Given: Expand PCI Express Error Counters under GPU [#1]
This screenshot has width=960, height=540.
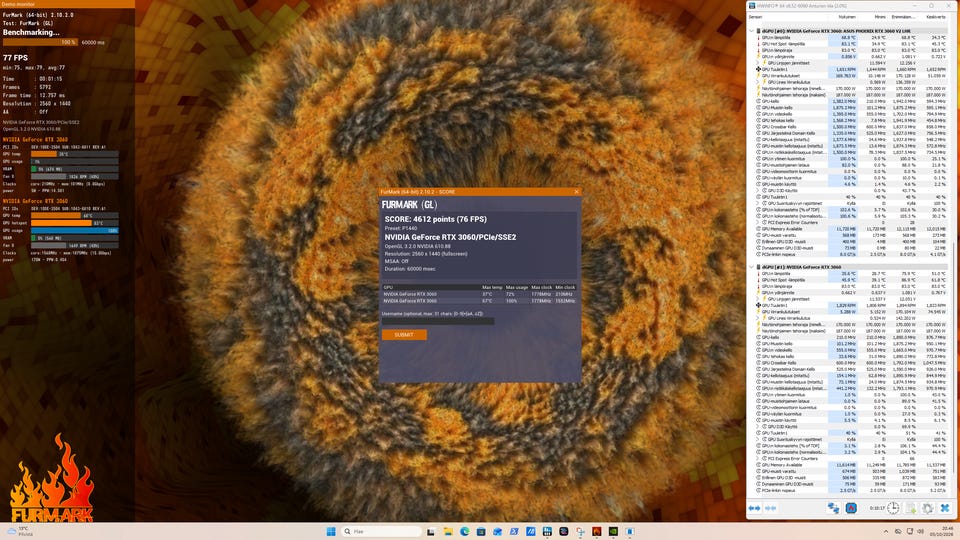Looking at the screenshot, I should pyautogui.click(x=758, y=459).
